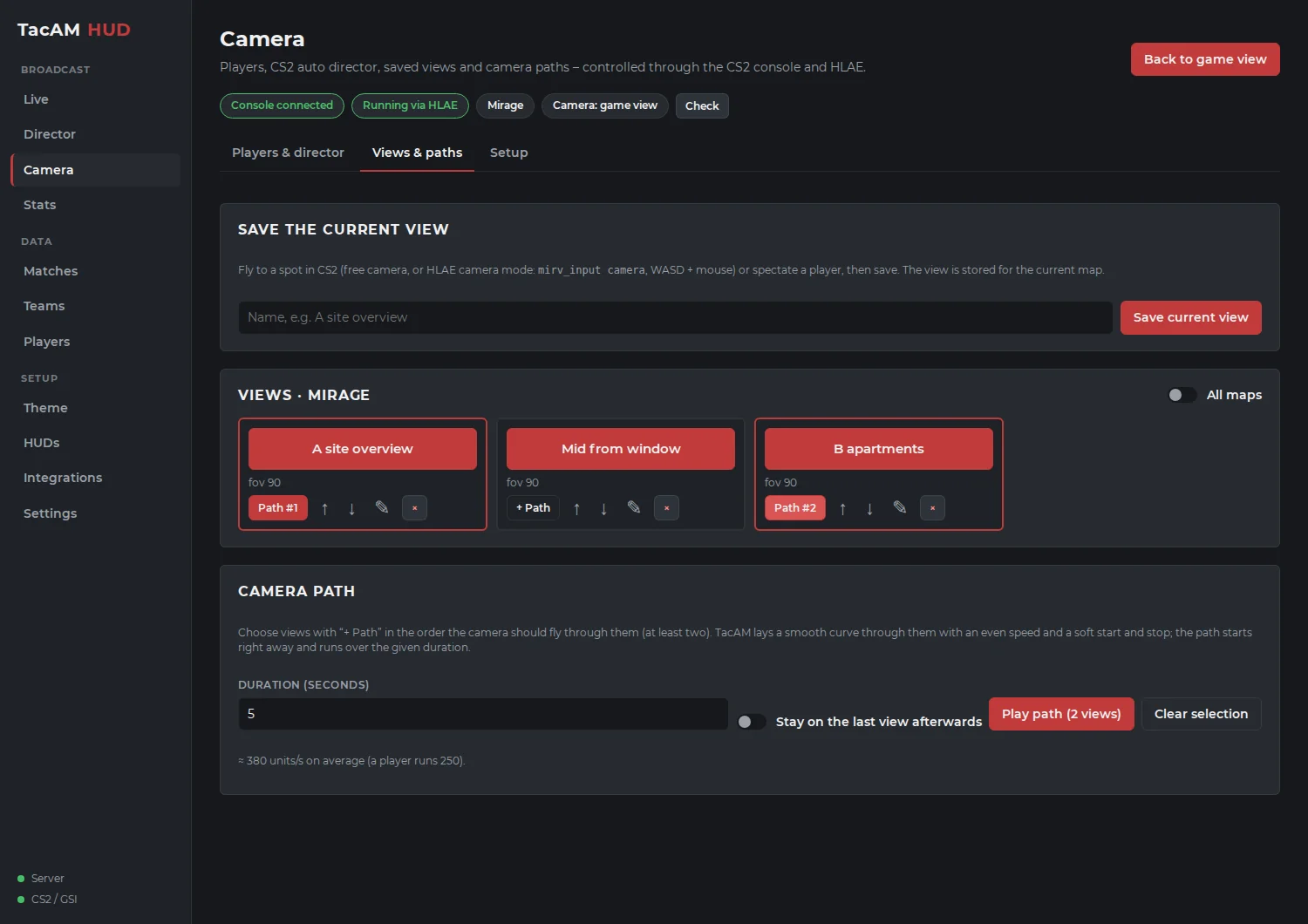This screenshot has width=1308, height=924.
Task: Click the Save current view button
Action: pyautogui.click(x=1191, y=317)
